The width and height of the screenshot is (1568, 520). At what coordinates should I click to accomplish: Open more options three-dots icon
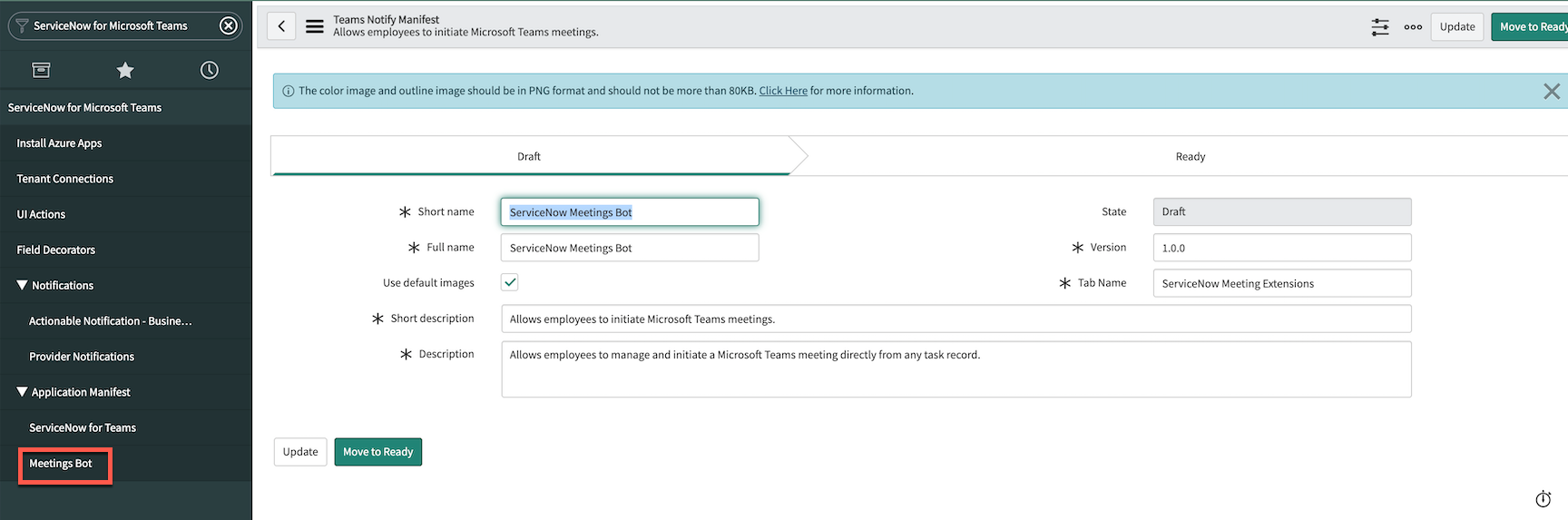point(1413,27)
